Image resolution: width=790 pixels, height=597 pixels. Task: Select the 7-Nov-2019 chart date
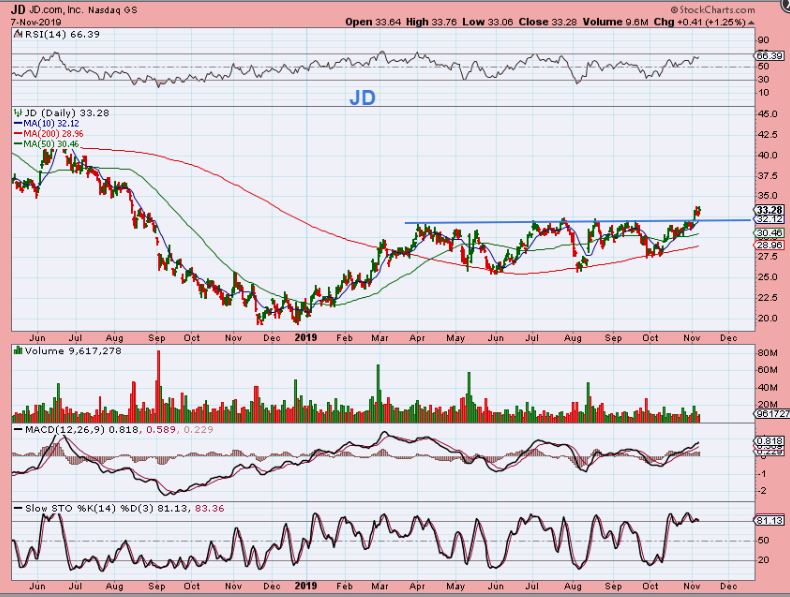pos(36,22)
